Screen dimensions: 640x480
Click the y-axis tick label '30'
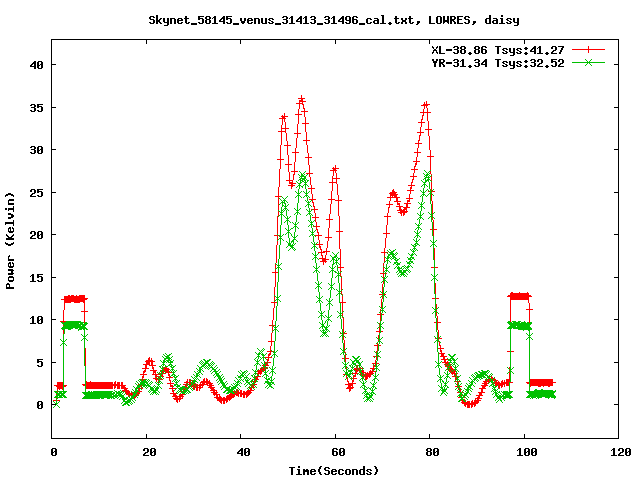pos(37,150)
